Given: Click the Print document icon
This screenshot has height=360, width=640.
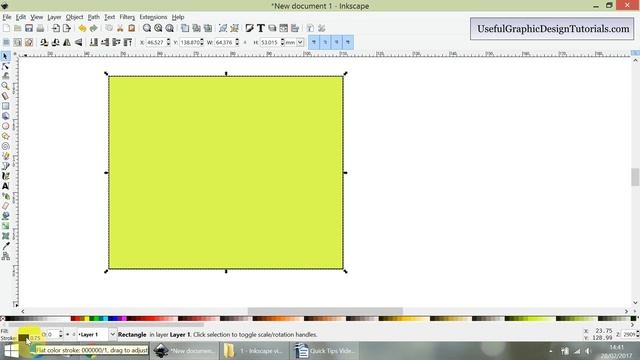Looking at the screenshot, I should pos(40,28).
